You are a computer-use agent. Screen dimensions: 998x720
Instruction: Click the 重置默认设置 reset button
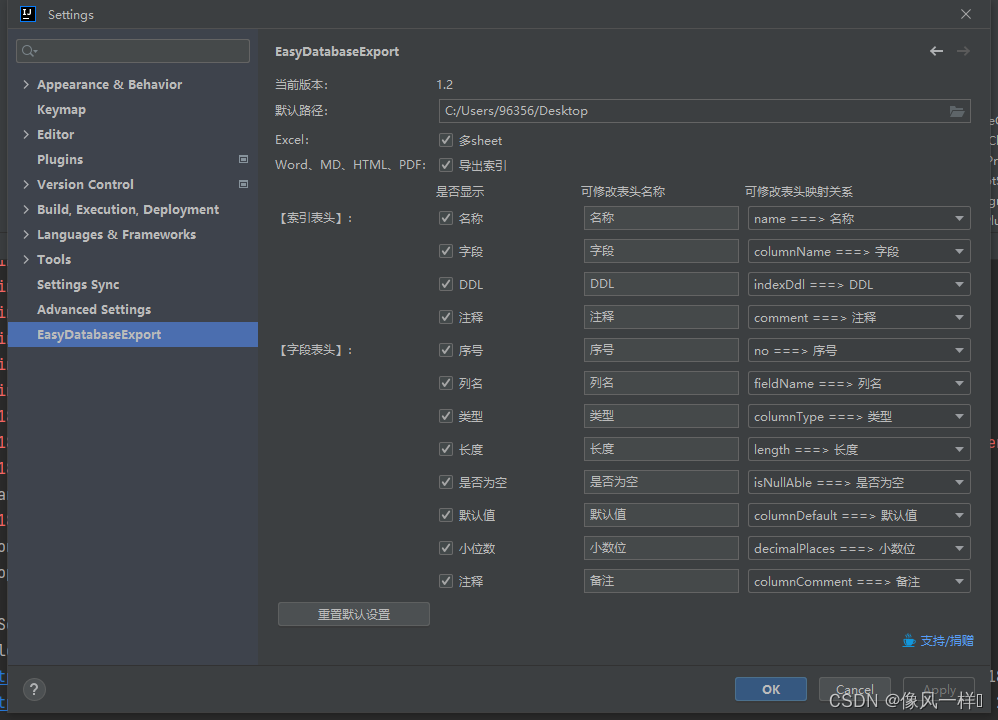354,614
